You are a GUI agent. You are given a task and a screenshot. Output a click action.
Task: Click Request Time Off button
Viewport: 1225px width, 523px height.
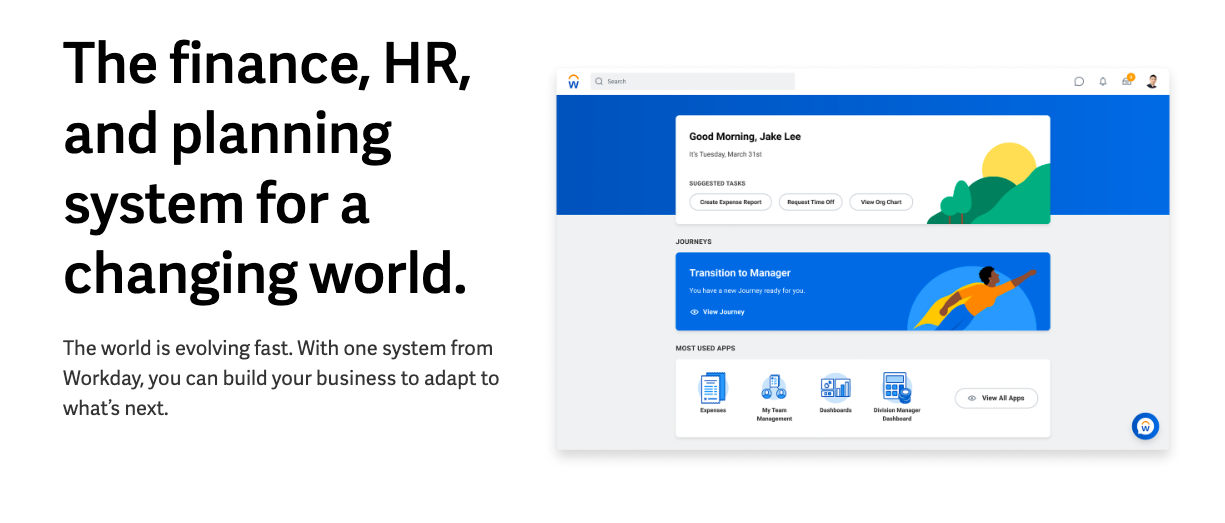pos(810,202)
